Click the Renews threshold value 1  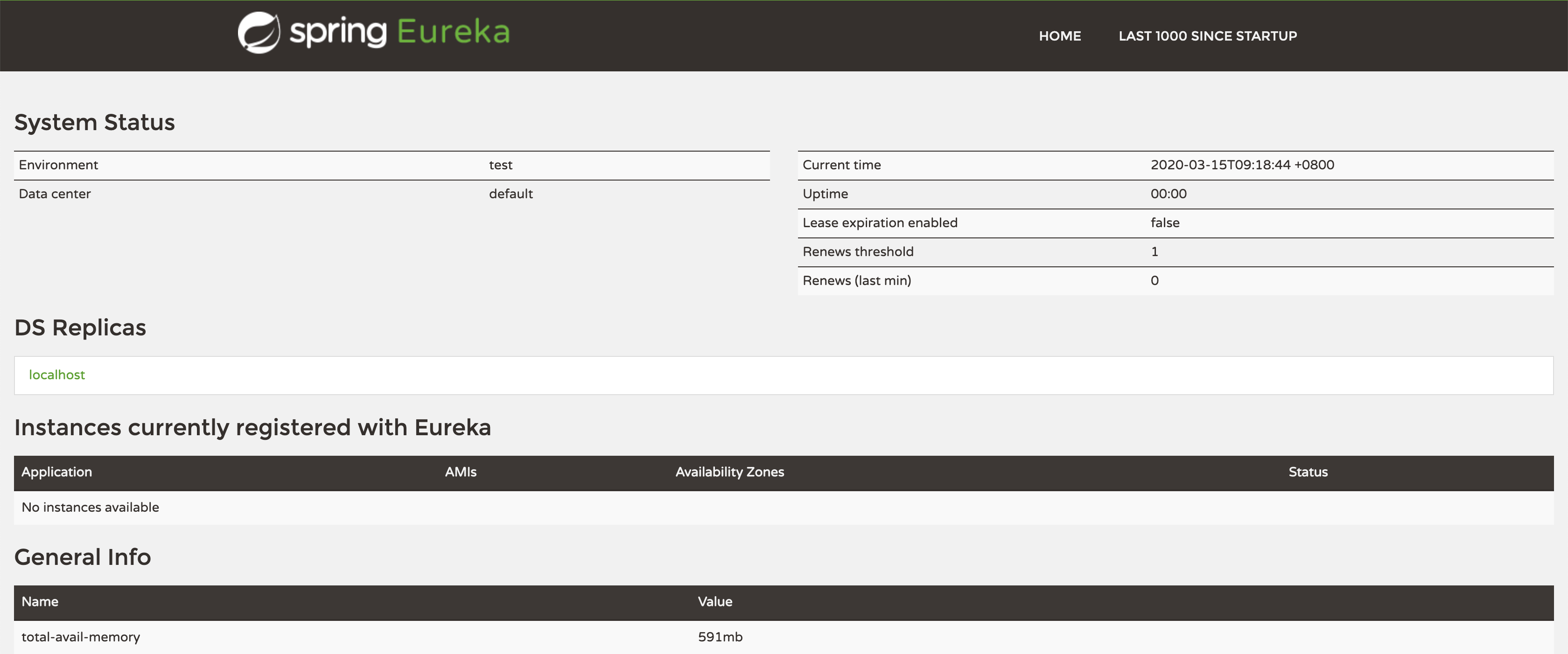[x=1155, y=251]
